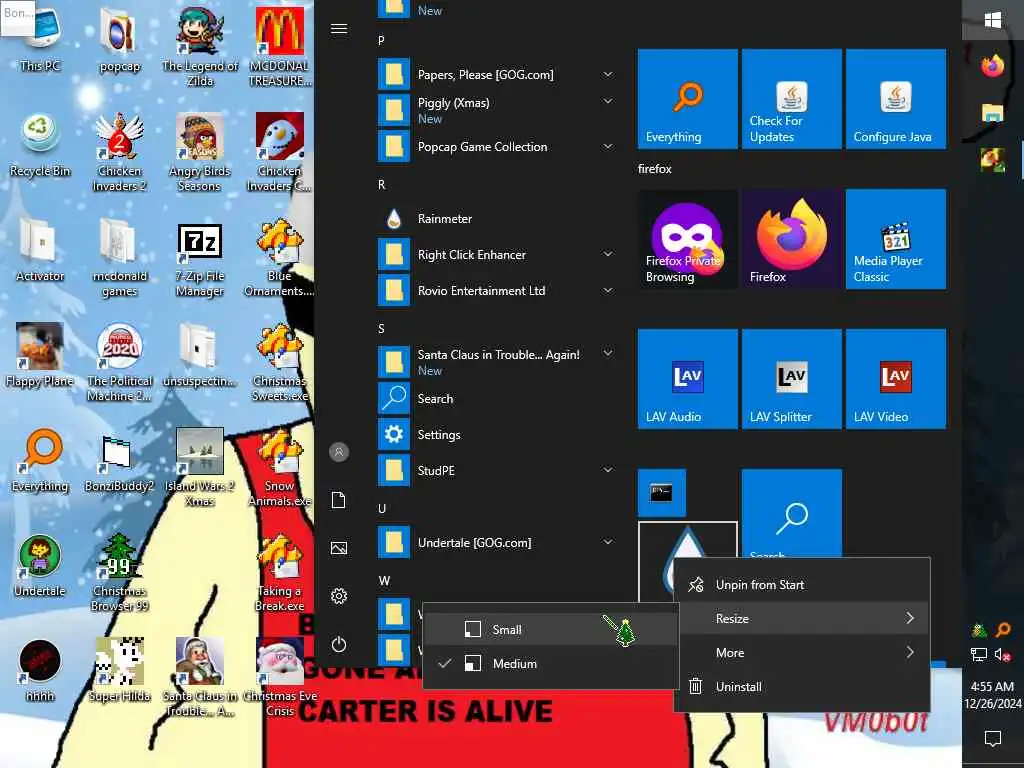Image resolution: width=1024 pixels, height=768 pixels.
Task: Open the LAV Audio tile
Action: (687, 379)
